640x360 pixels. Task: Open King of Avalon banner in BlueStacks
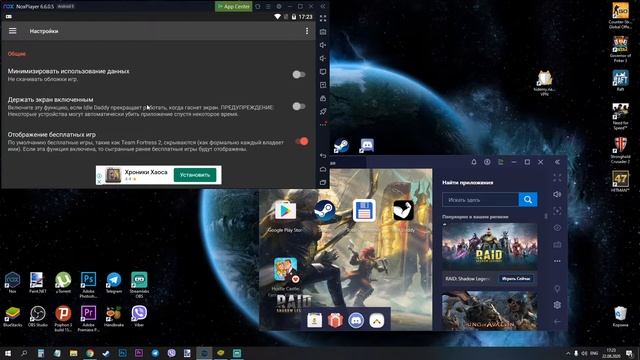coord(489,310)
